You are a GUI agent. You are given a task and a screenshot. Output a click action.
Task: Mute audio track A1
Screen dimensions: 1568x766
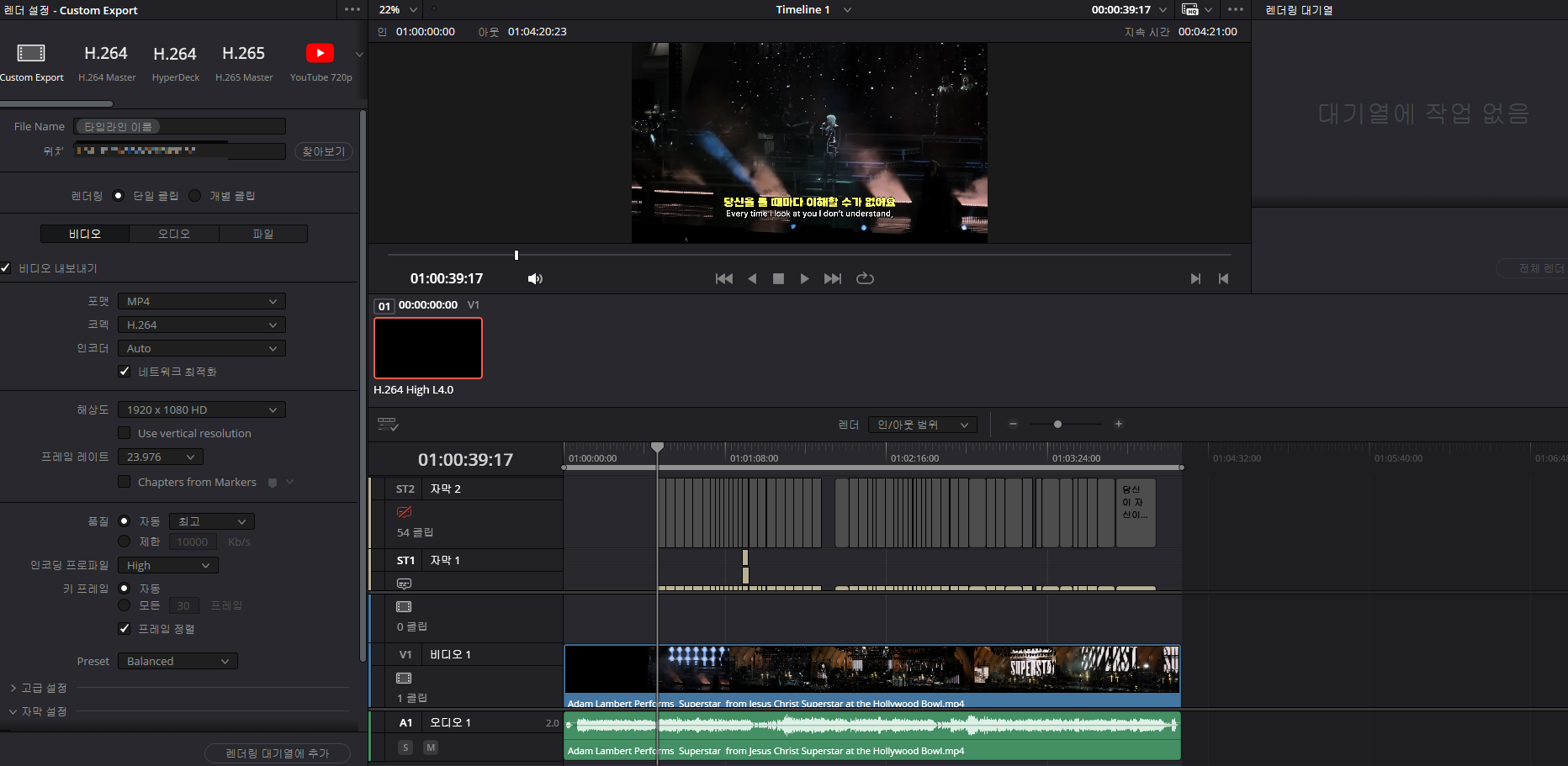[x=431, y=748]
